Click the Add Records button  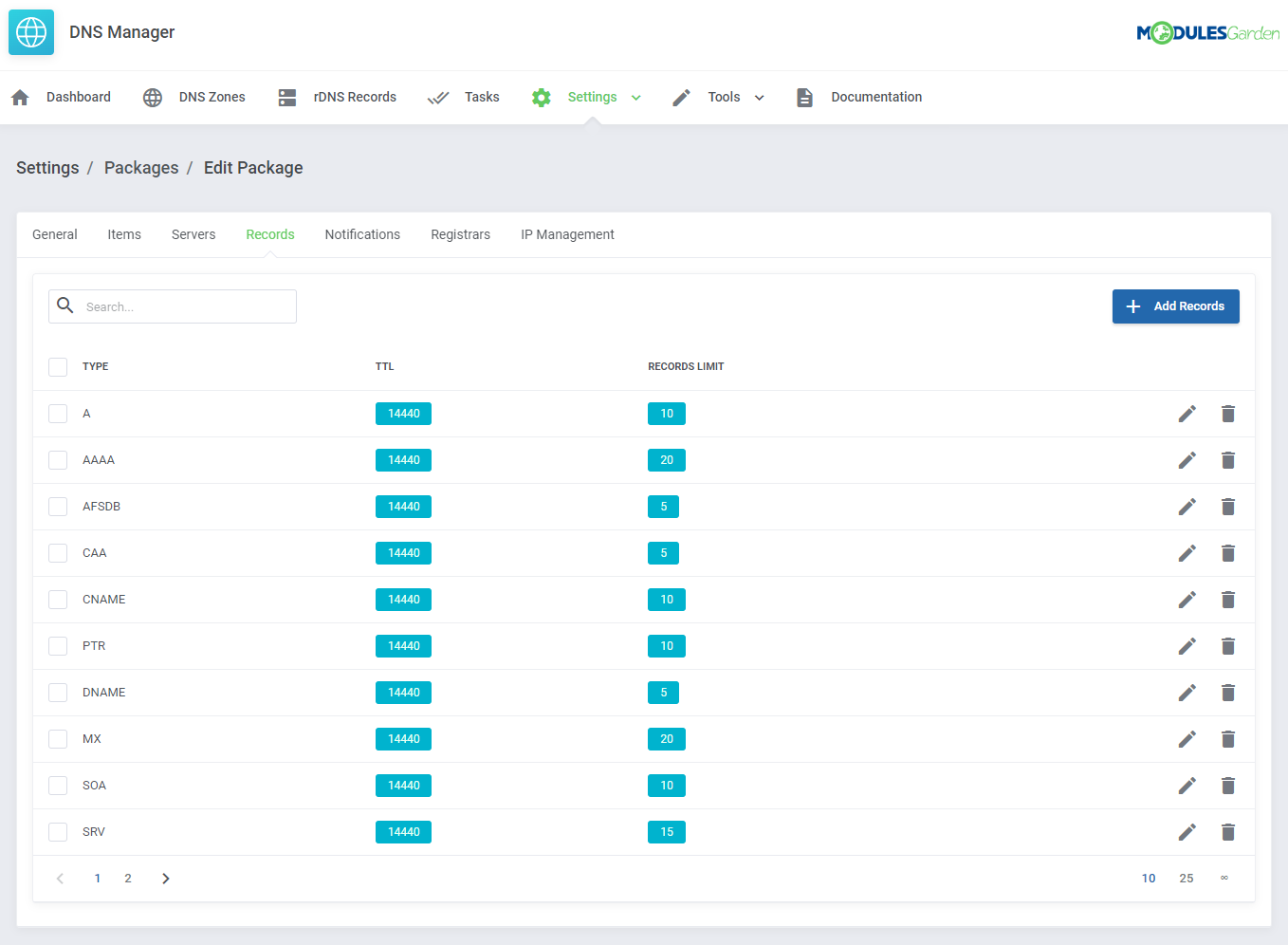tap(1175, 306)
